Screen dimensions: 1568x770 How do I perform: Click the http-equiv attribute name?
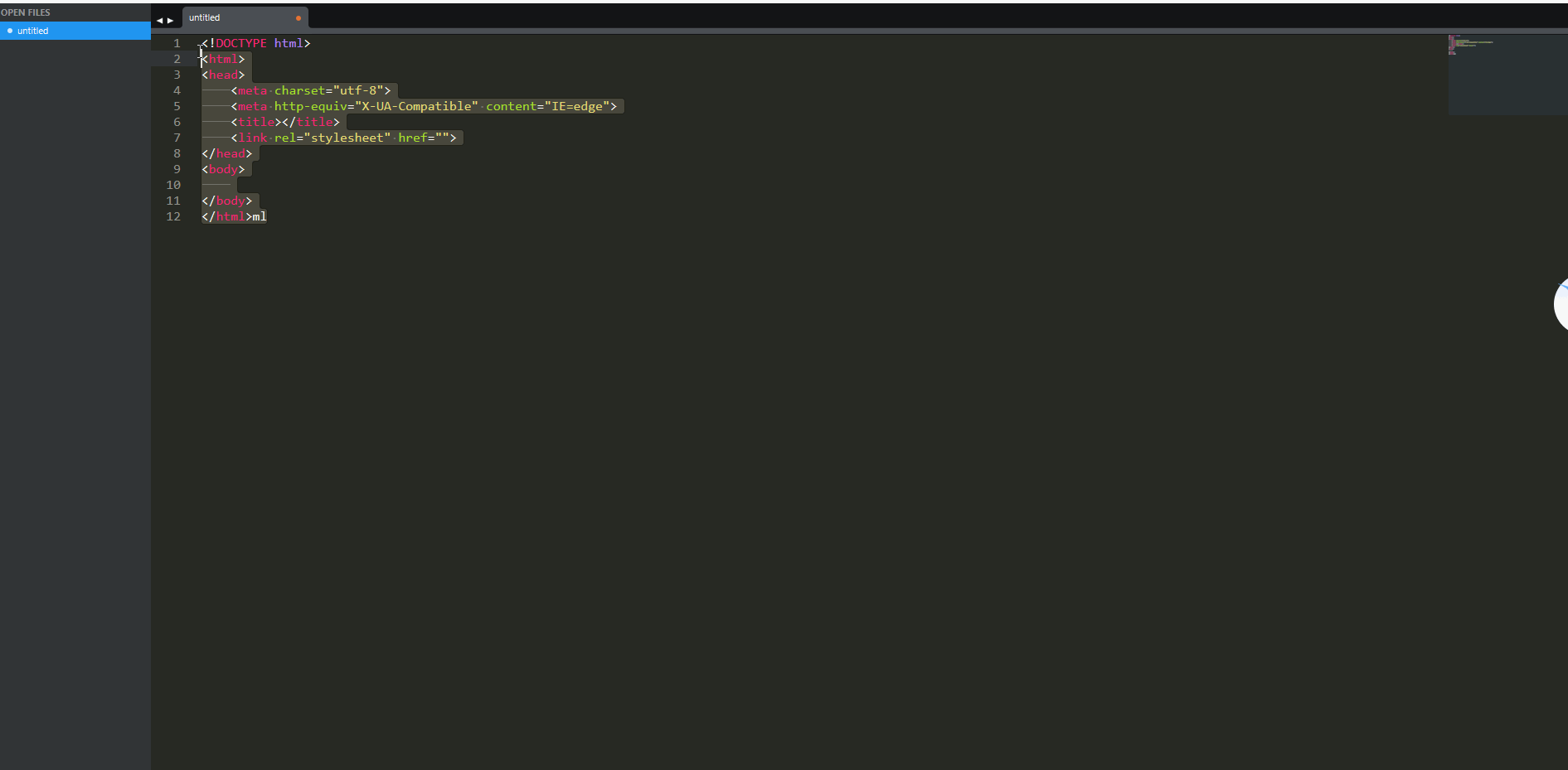coord(311,106)
